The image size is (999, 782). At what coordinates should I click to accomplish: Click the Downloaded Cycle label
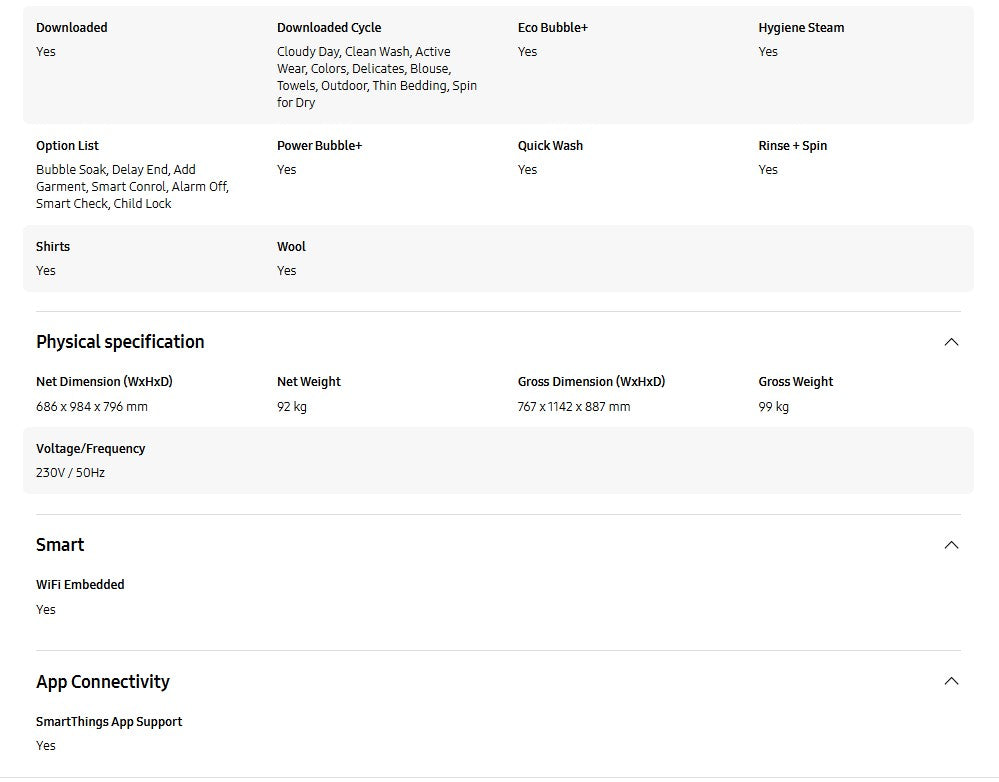point(329,28)
